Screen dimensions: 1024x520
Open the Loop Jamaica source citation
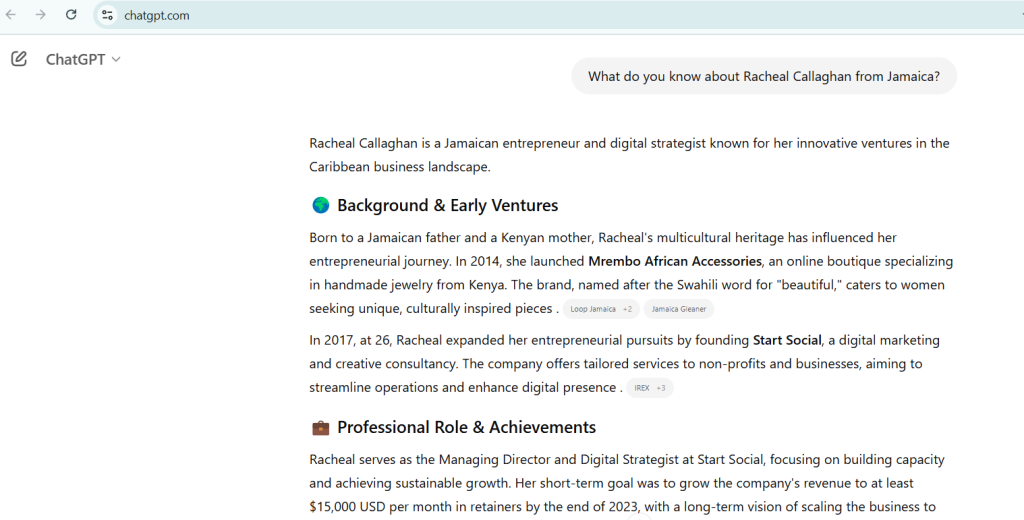pyautogui.click(x=600, y=309)
